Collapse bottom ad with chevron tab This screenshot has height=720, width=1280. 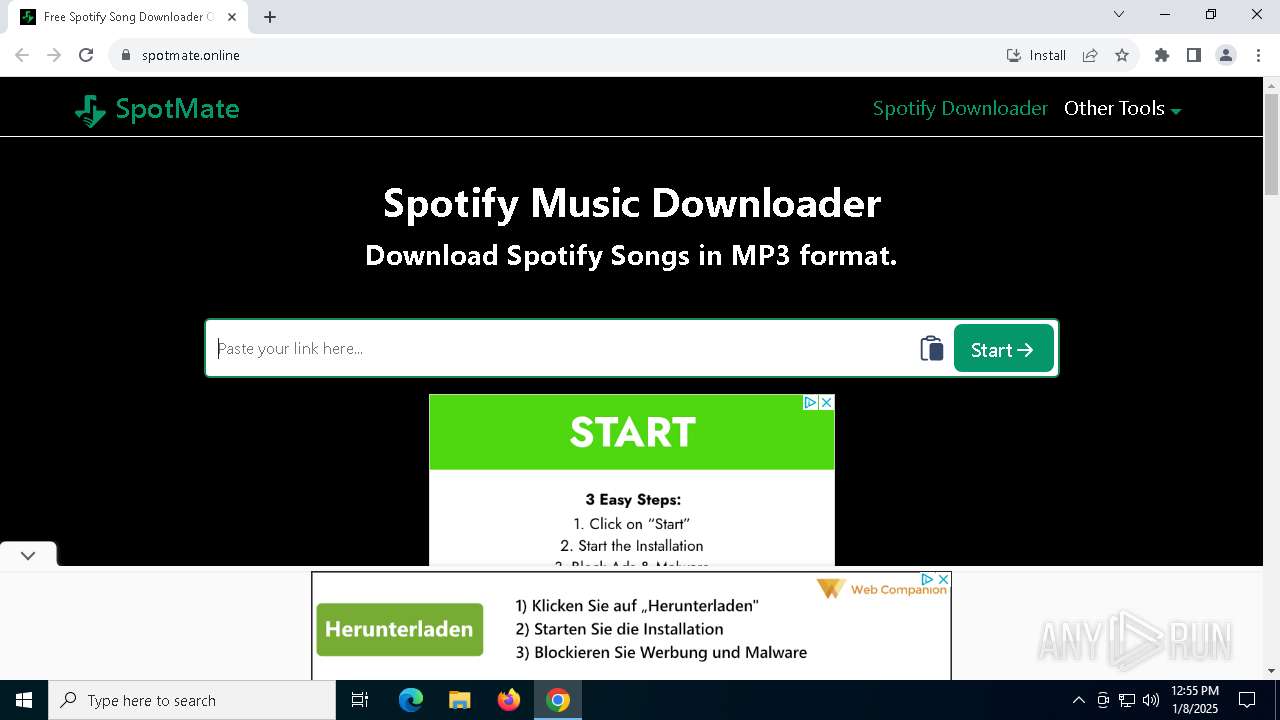click(28, 555)
